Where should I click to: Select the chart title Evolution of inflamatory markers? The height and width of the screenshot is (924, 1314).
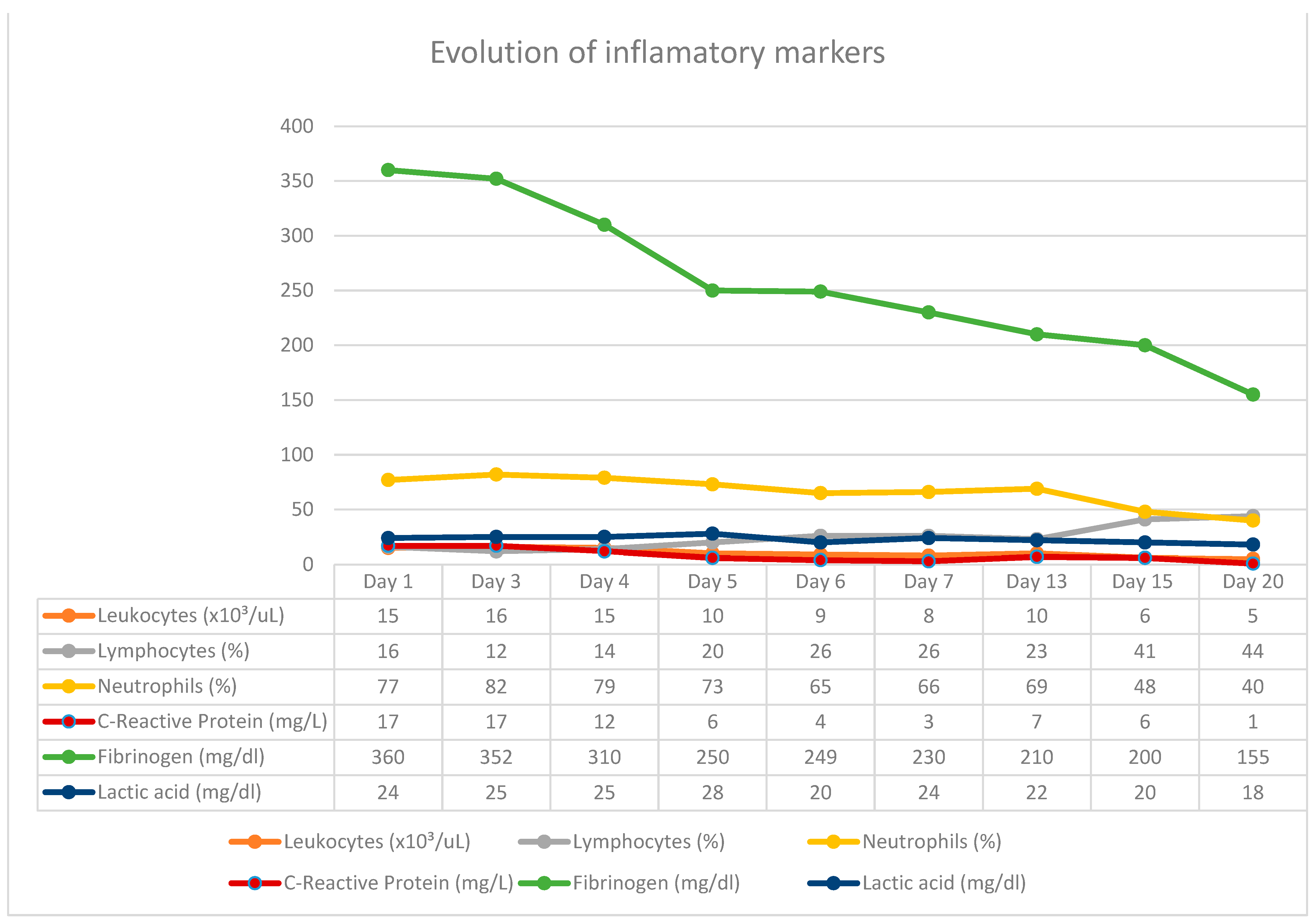coord(657,53)
